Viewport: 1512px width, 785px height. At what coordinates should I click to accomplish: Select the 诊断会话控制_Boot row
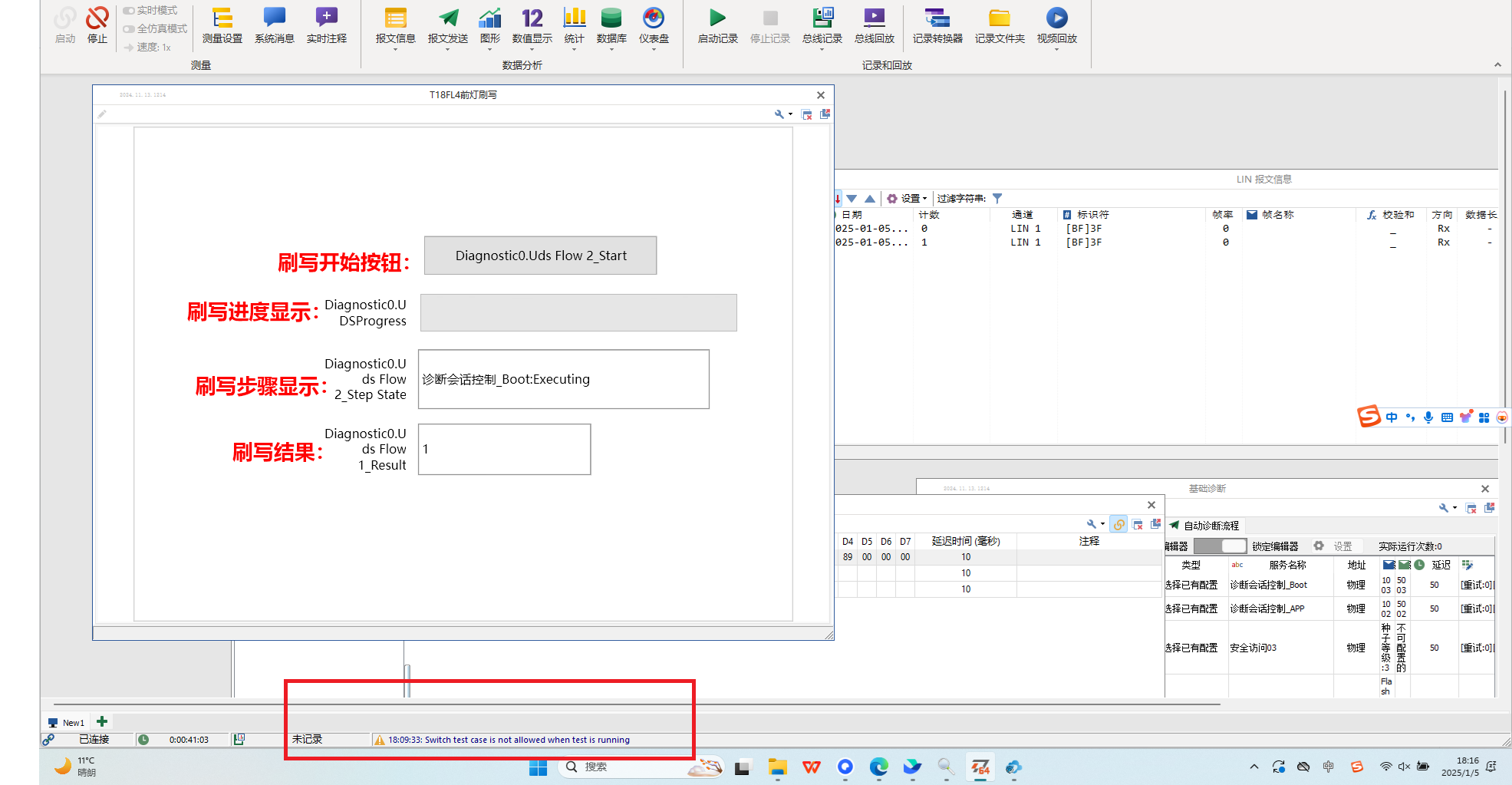[x=1329, y=585]
